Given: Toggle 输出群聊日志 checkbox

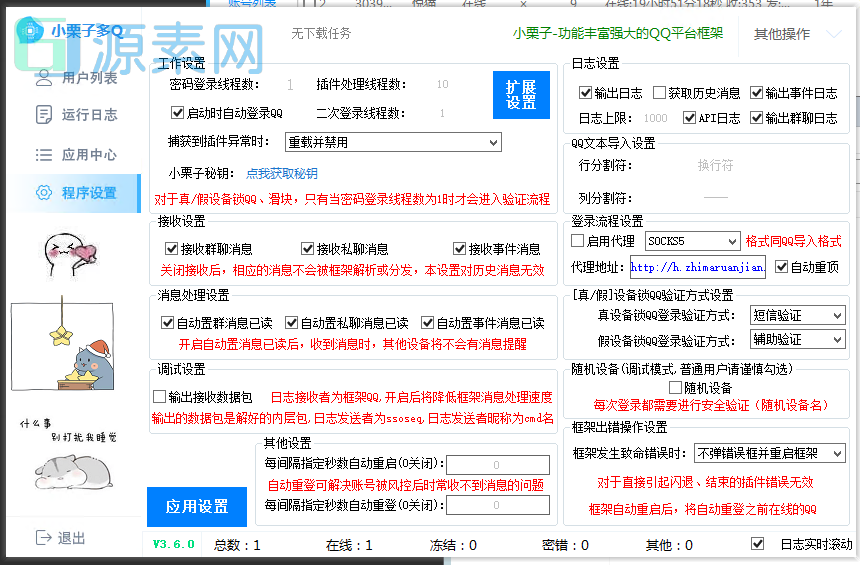Looking at the screenshot, I should coord(756,117).
